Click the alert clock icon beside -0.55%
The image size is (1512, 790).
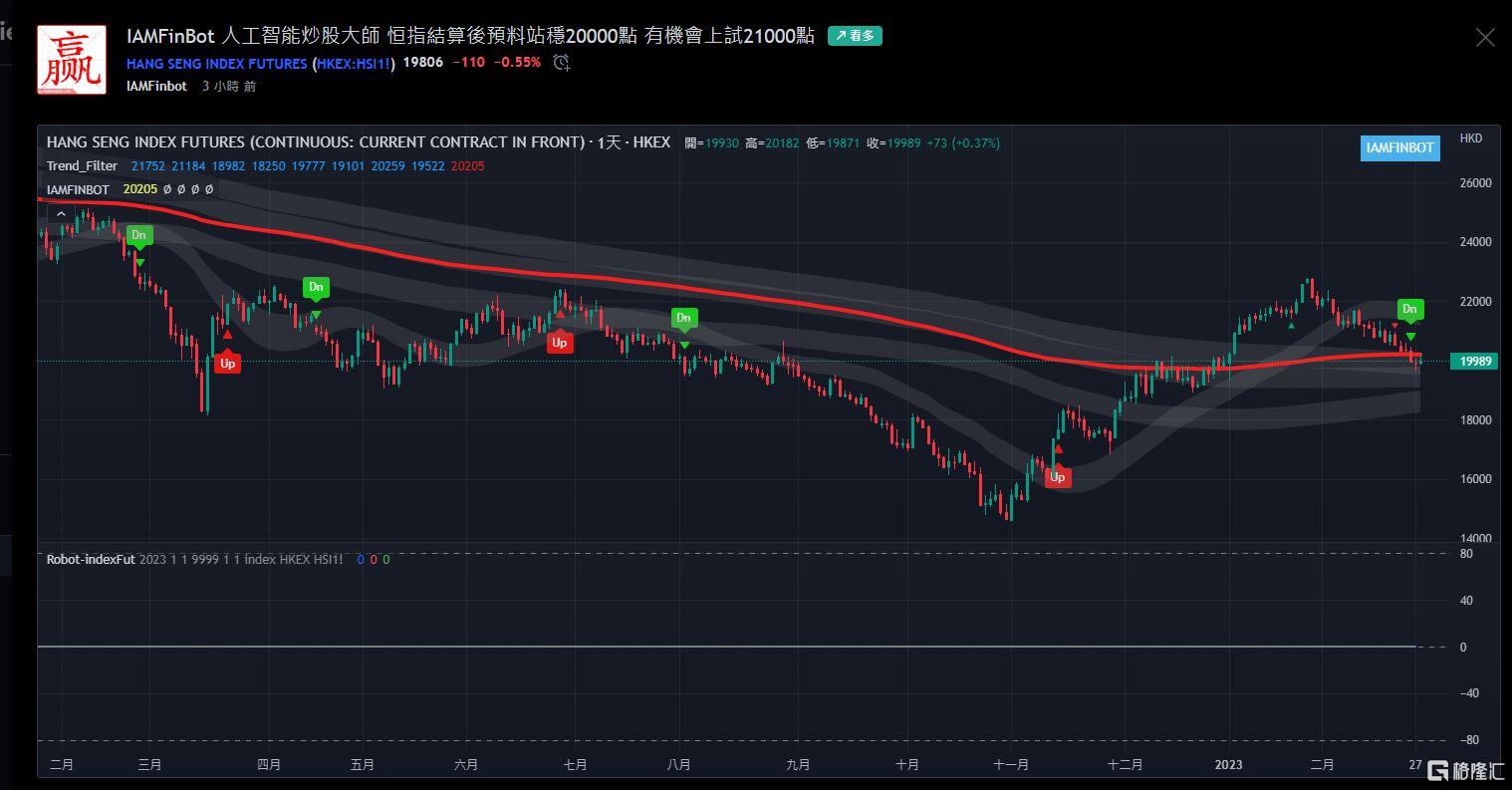(x=562, y=63)
